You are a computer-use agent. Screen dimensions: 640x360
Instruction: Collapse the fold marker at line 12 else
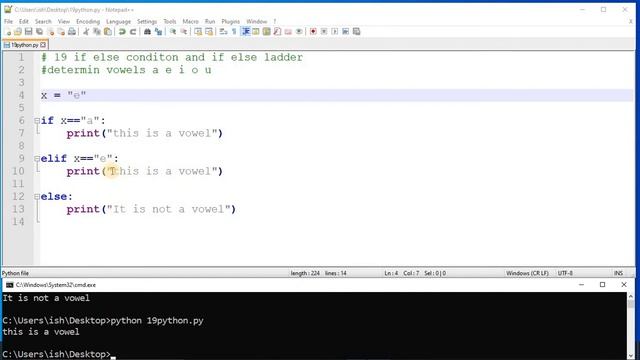[37, 197]
